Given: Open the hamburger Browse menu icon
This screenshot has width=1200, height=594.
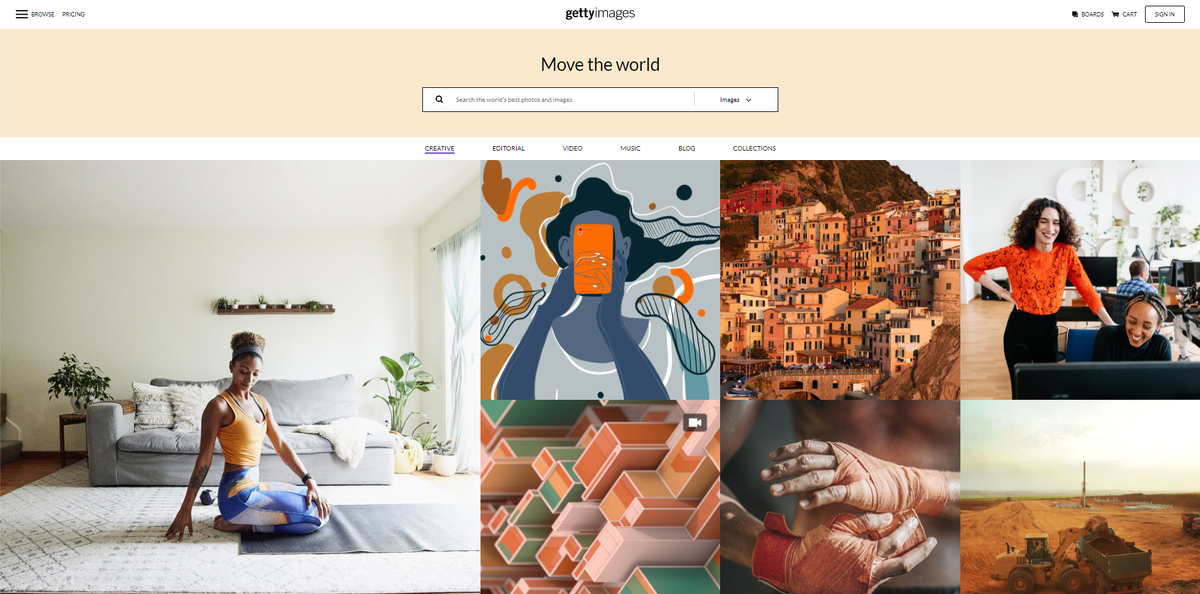Looking at the screenshot, I should 21,14.
